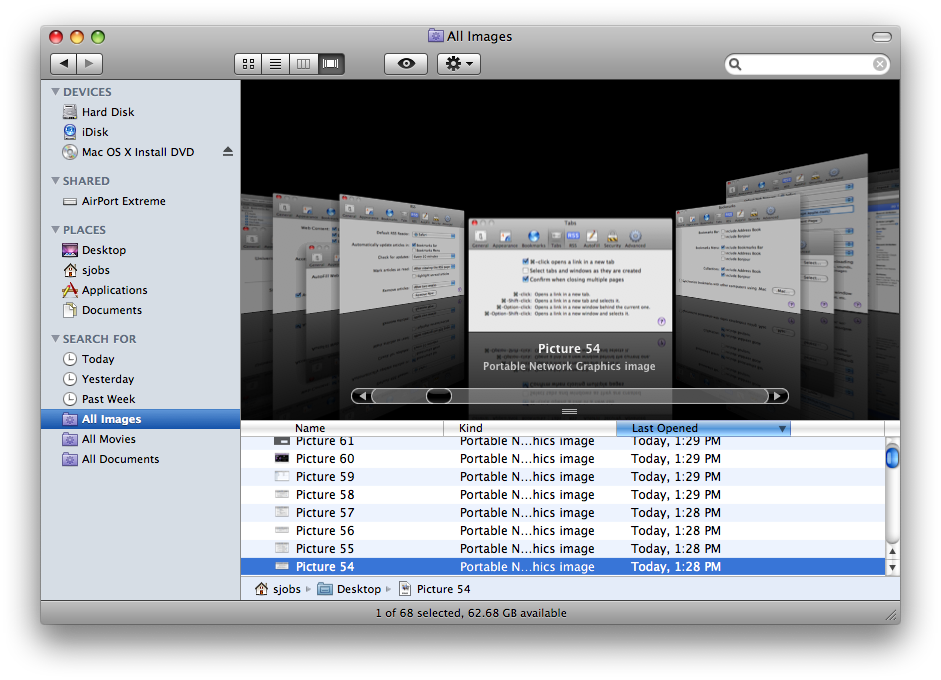Viewport: 941px width, 680px height.
Task: Collapse the SEARCH FOR section
Action: [x=55, y=339]
